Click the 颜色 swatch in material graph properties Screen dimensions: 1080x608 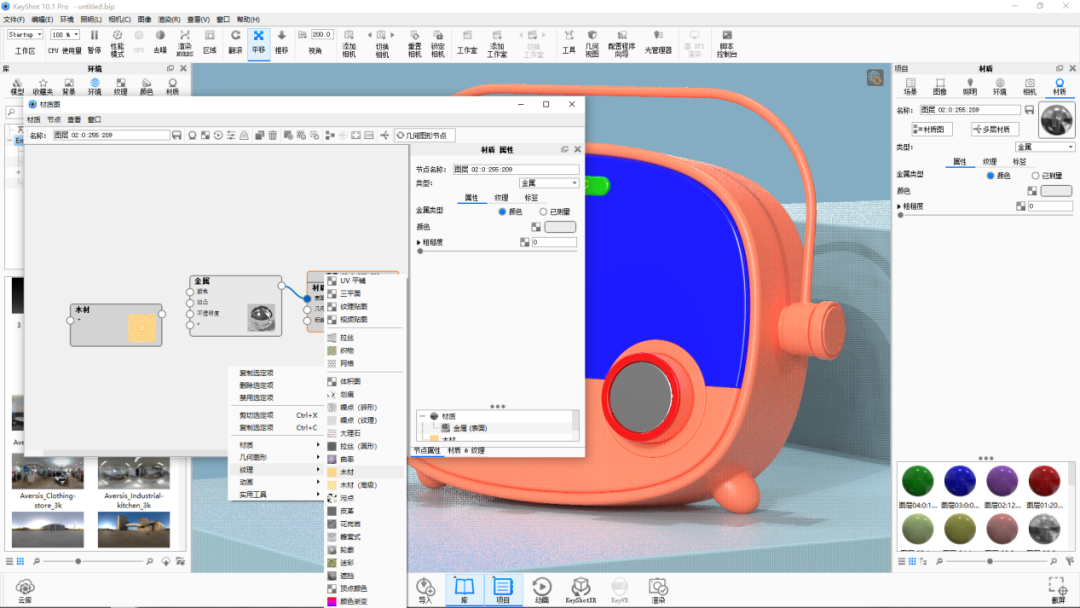[560, 227]
